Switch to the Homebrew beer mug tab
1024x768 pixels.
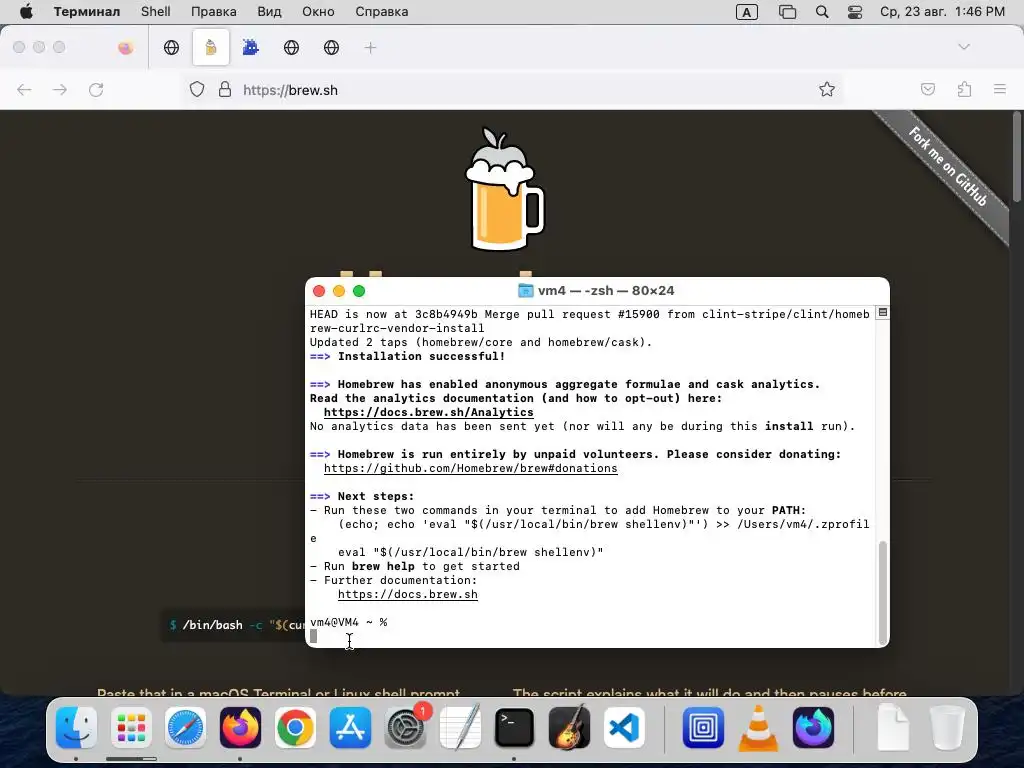tap(210, 48)
